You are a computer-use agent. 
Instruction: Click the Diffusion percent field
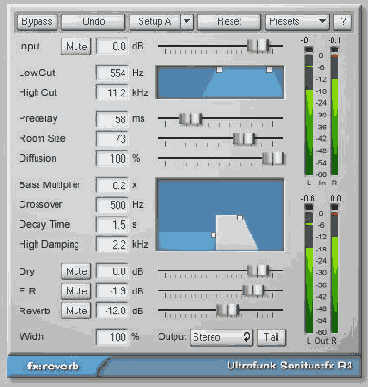(x=112, y=158)
